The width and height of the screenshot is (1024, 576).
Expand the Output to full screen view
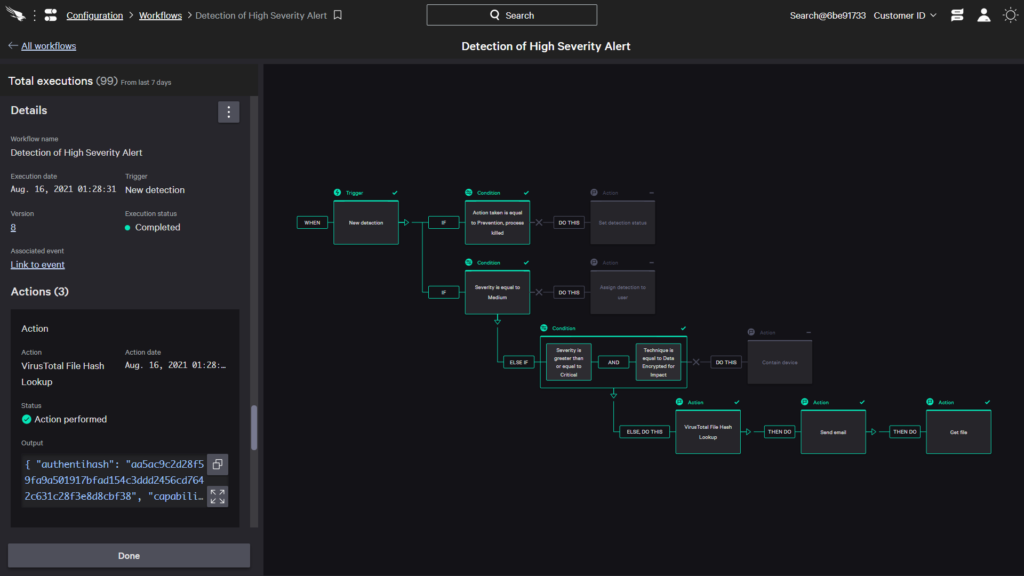(x=217, y=495)
